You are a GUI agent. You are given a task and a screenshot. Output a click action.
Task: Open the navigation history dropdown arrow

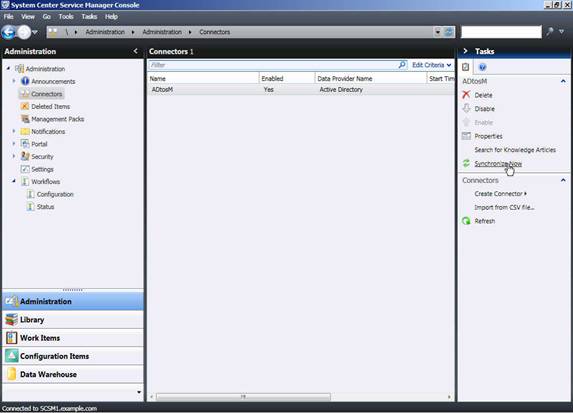tap(35, 32)
